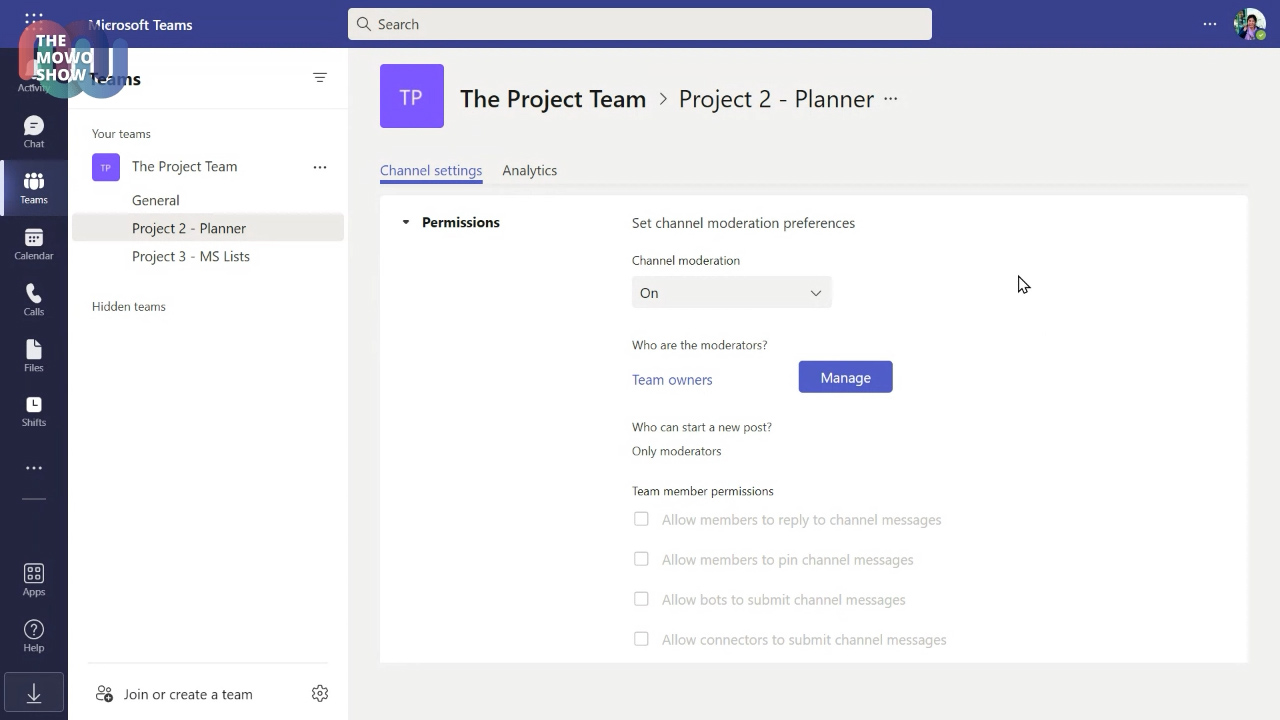
Task: Toggle Allow members to reply checkbox
Action: [641, 519]
